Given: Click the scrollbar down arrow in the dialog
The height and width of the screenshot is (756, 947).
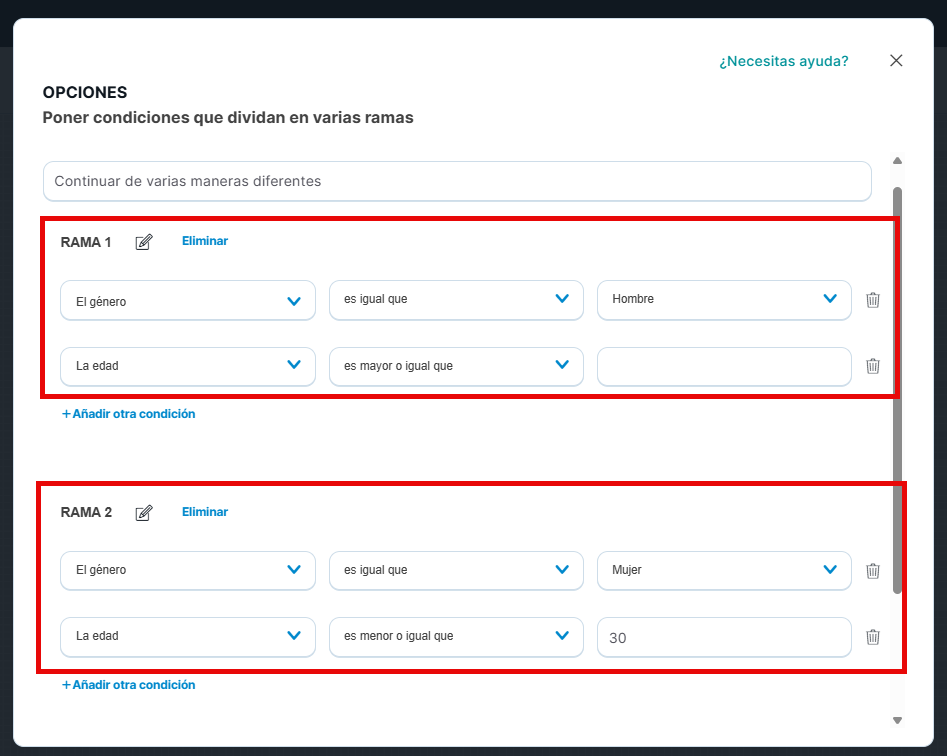Looking at the screenshot, I should tap(897, 720).
